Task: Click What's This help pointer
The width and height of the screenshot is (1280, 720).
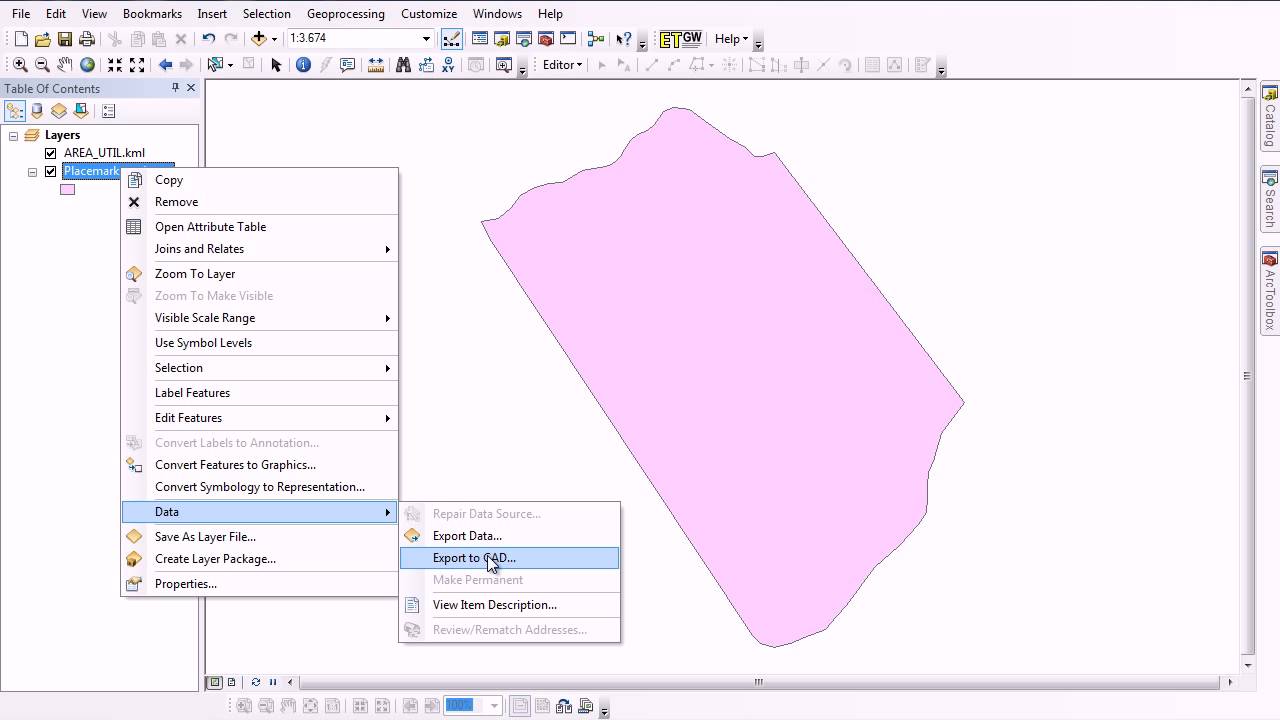Action: [624, 39]
